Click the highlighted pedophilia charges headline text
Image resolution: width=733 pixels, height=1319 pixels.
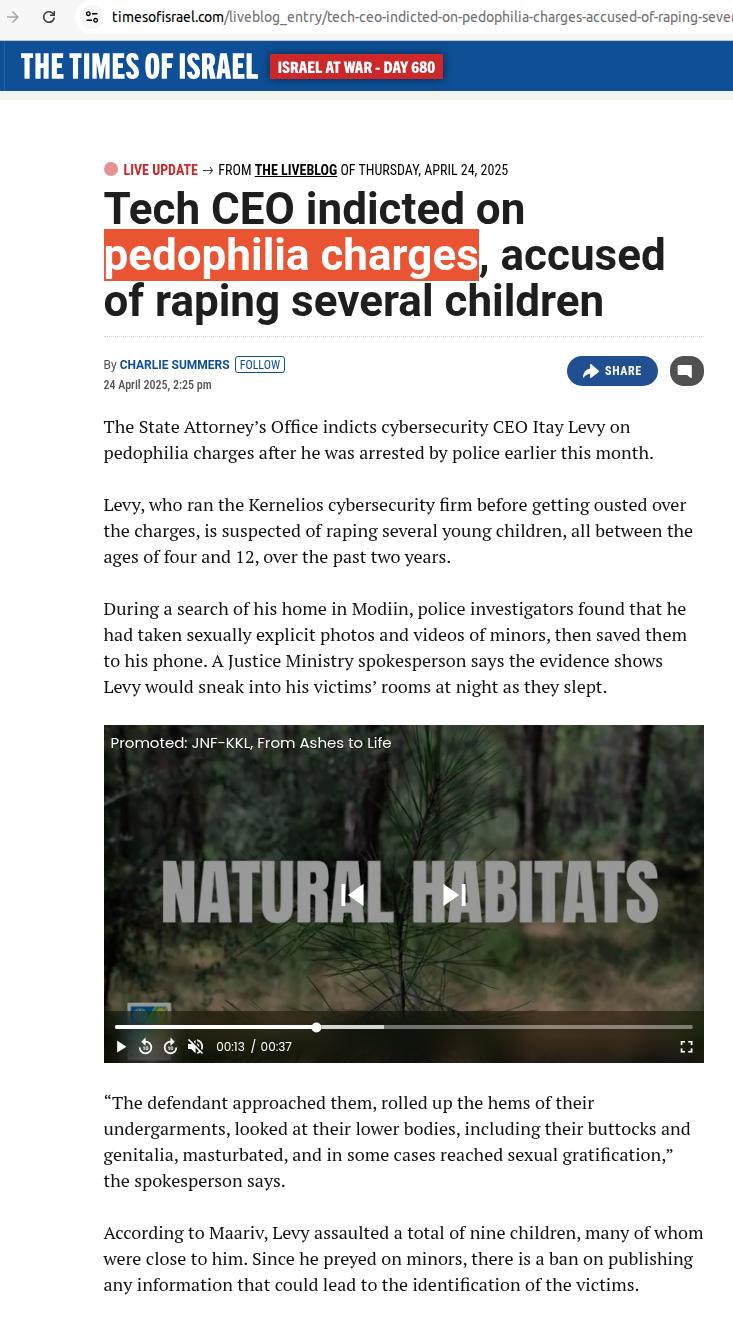pos(291,254)
